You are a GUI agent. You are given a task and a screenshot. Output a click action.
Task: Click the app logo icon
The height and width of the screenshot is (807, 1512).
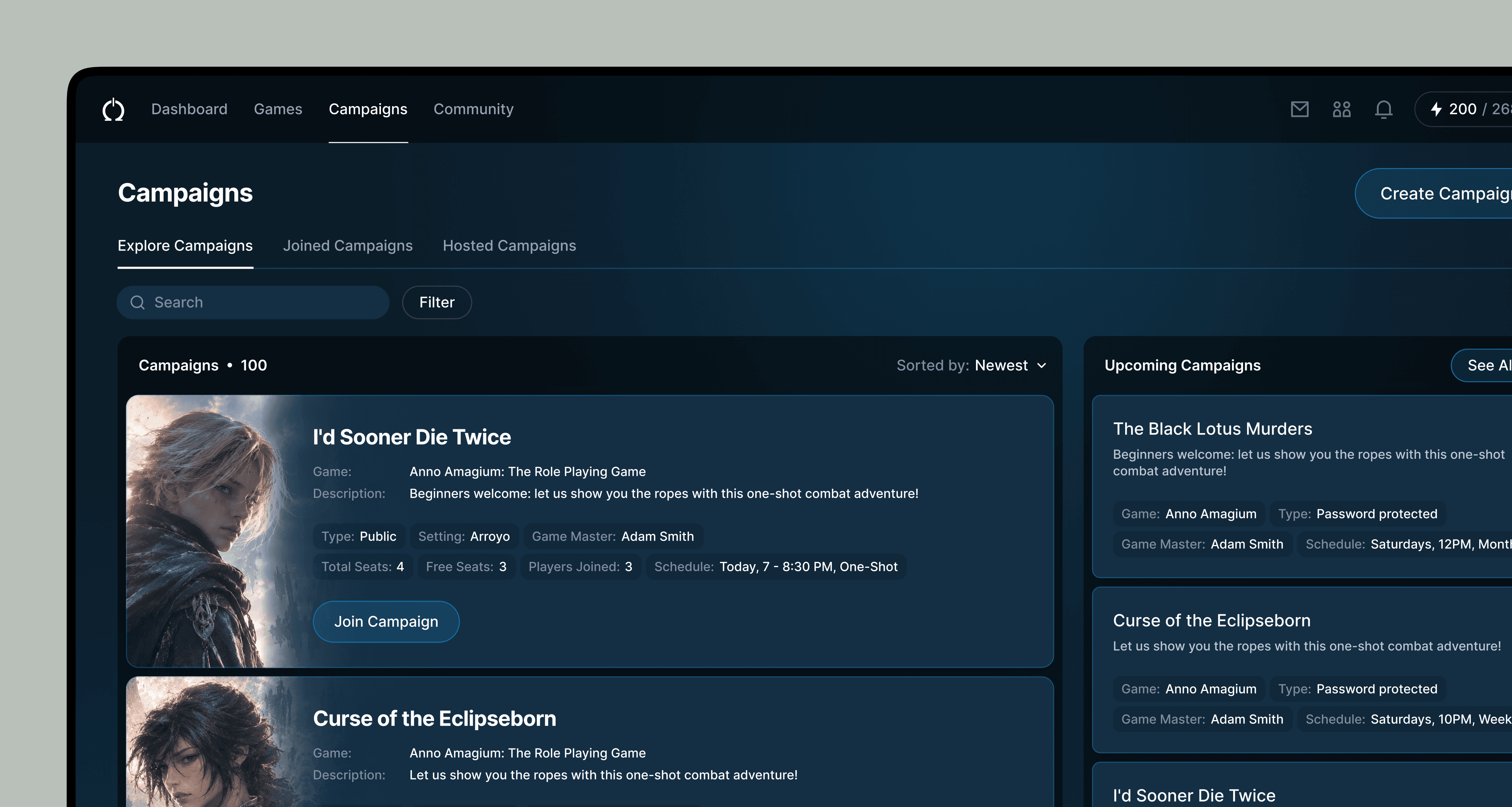[x=113, y=110]
